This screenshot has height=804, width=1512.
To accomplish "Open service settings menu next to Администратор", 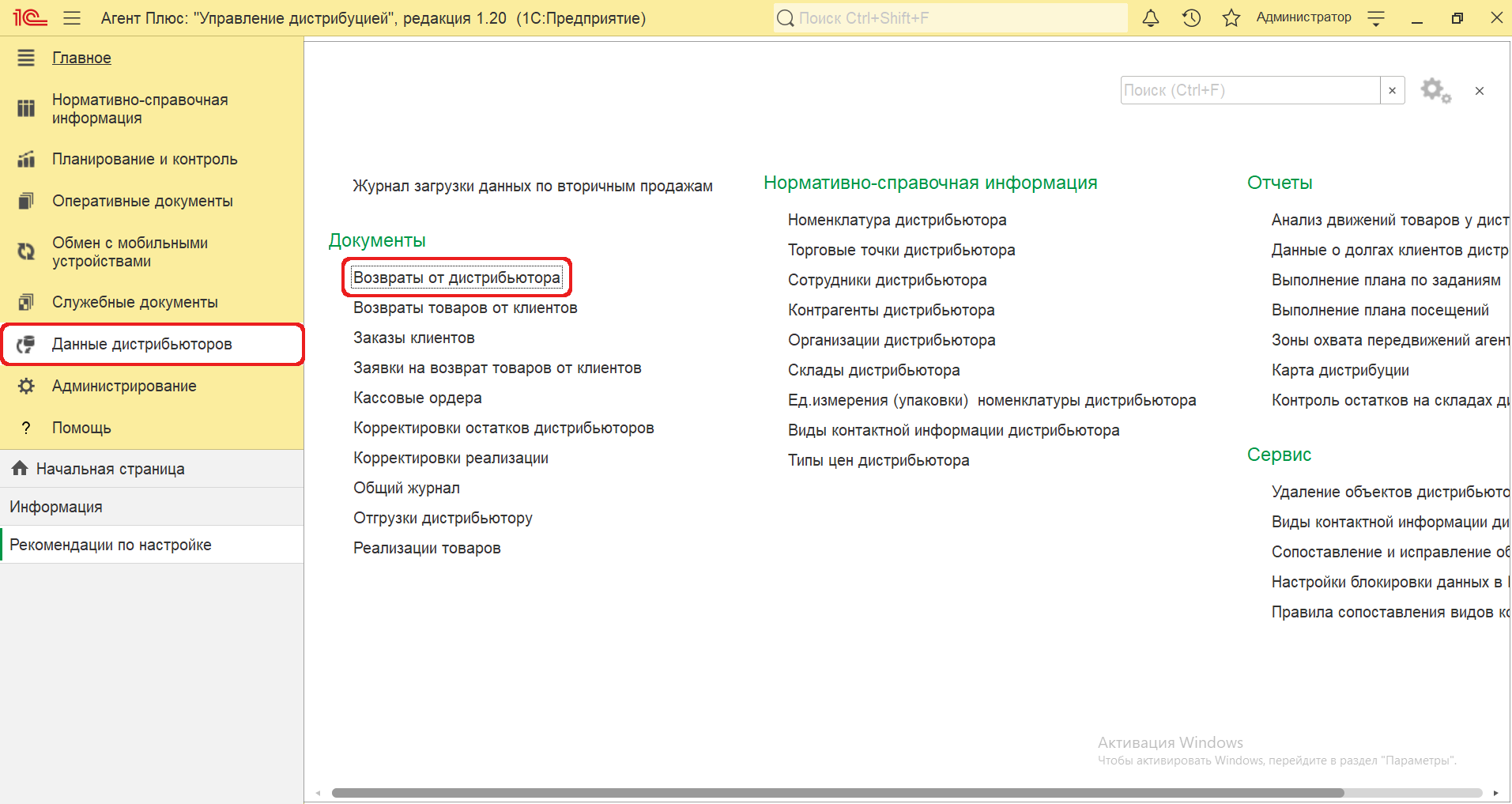I will pyautogui.click(x=1376, y=17).
